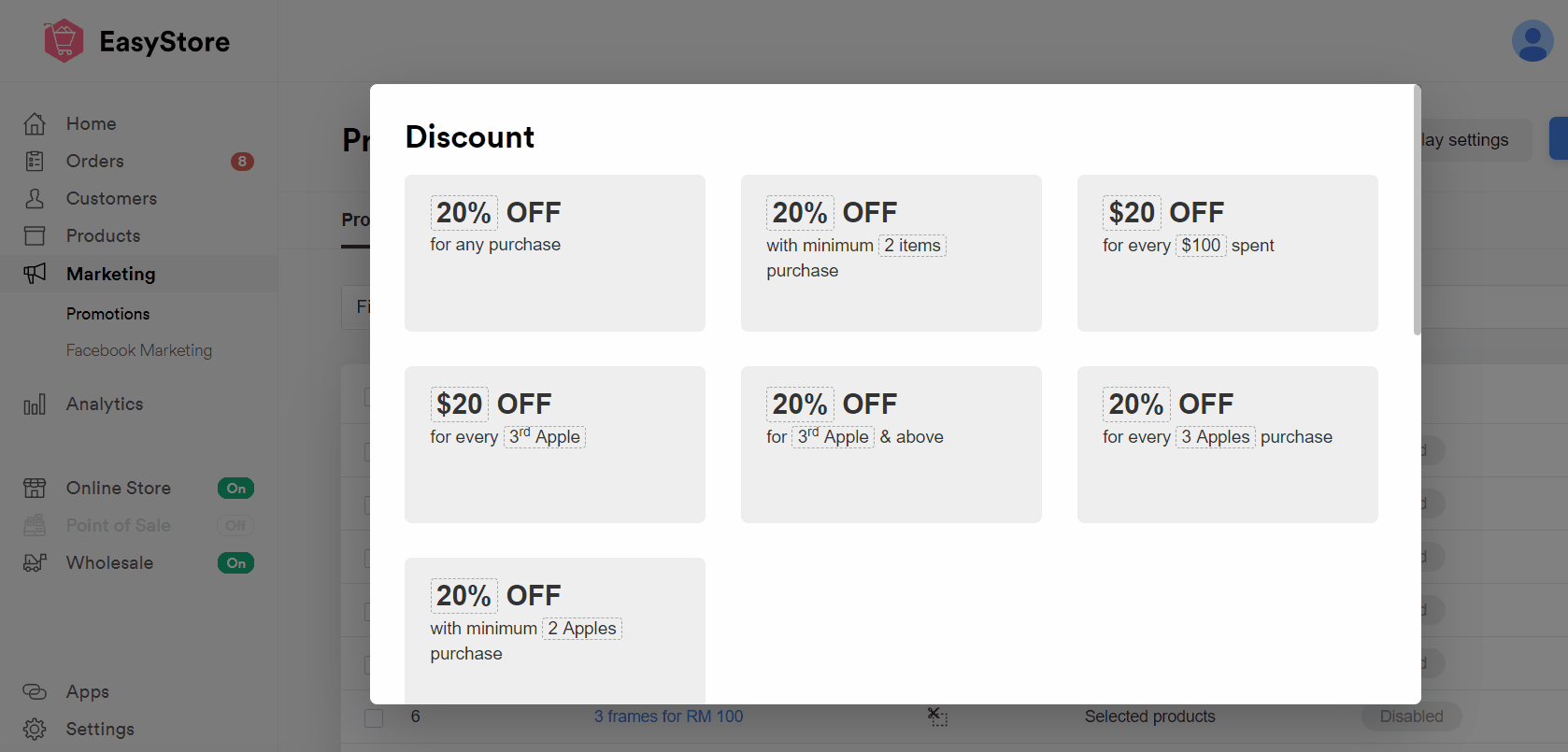Click the Settings gear icon
1568x752 pixels.
[35, 729]
